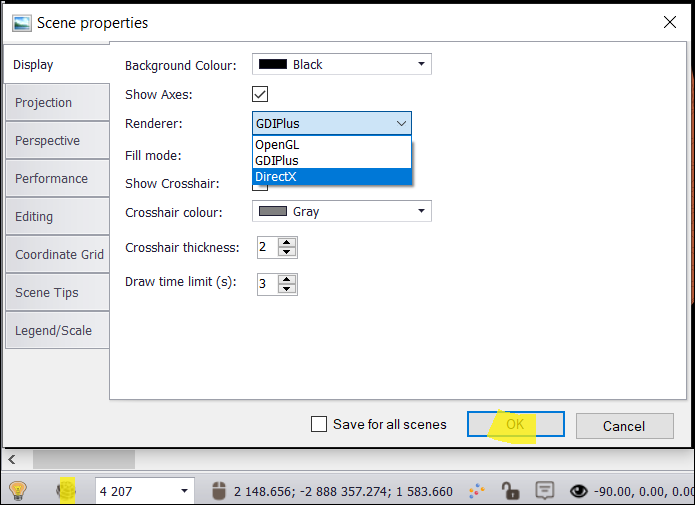Open the comment bubble icon in status bar
This screenshot has height=505, width=695.
pos(544,490)
